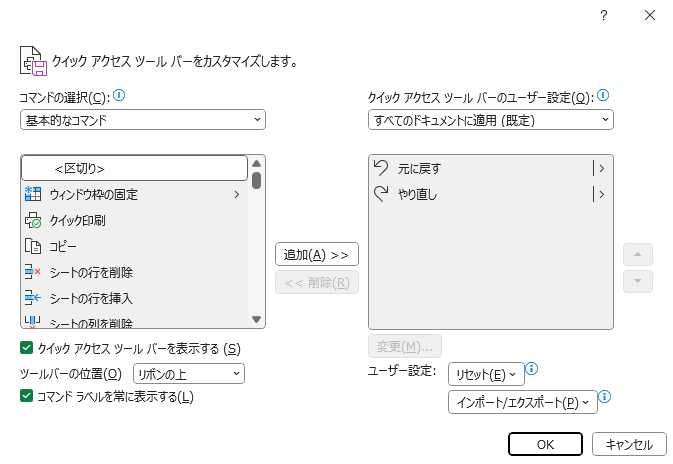Screen dimensions: 673x464
Task: Click info icon beside コマンドの選択 label
Action: click(119, 96)
